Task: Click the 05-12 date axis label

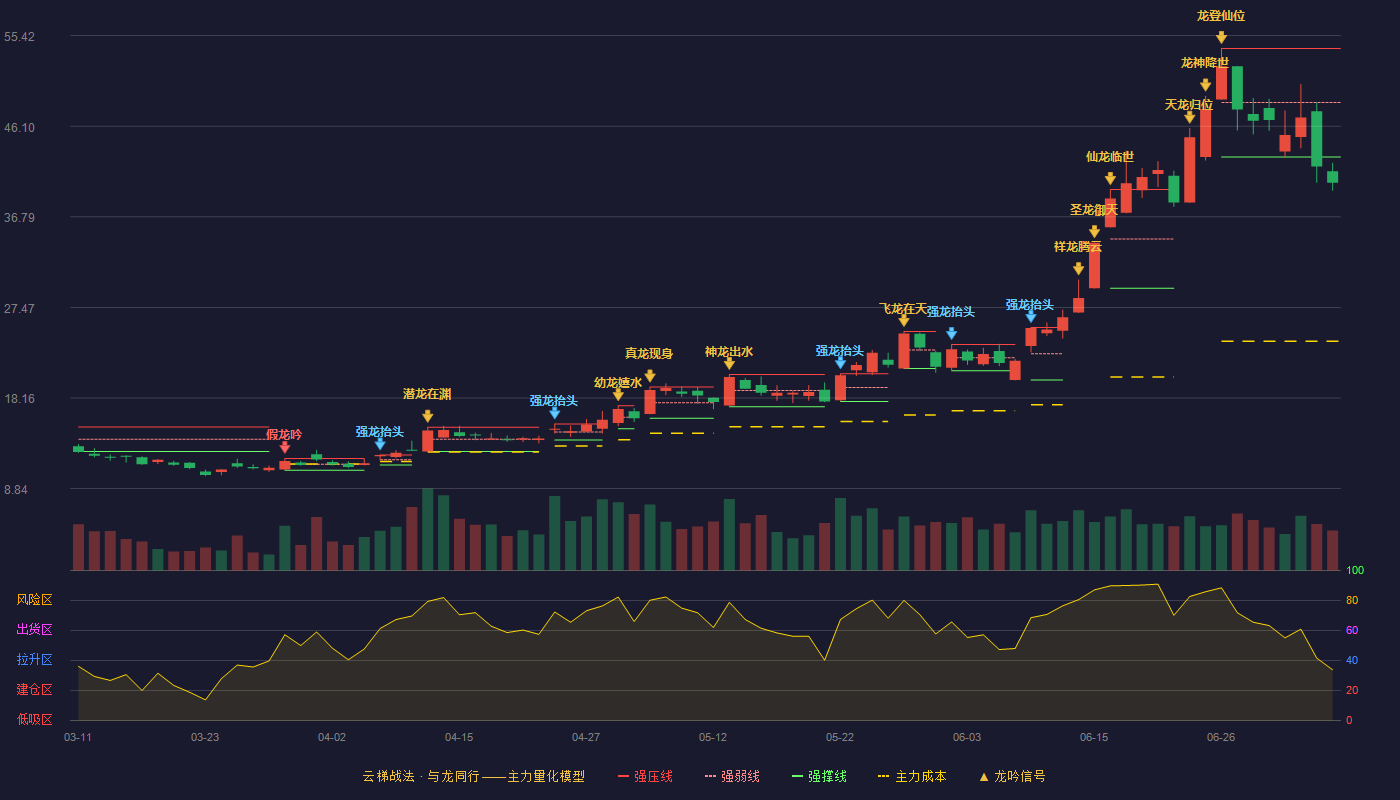Action: 713,737
